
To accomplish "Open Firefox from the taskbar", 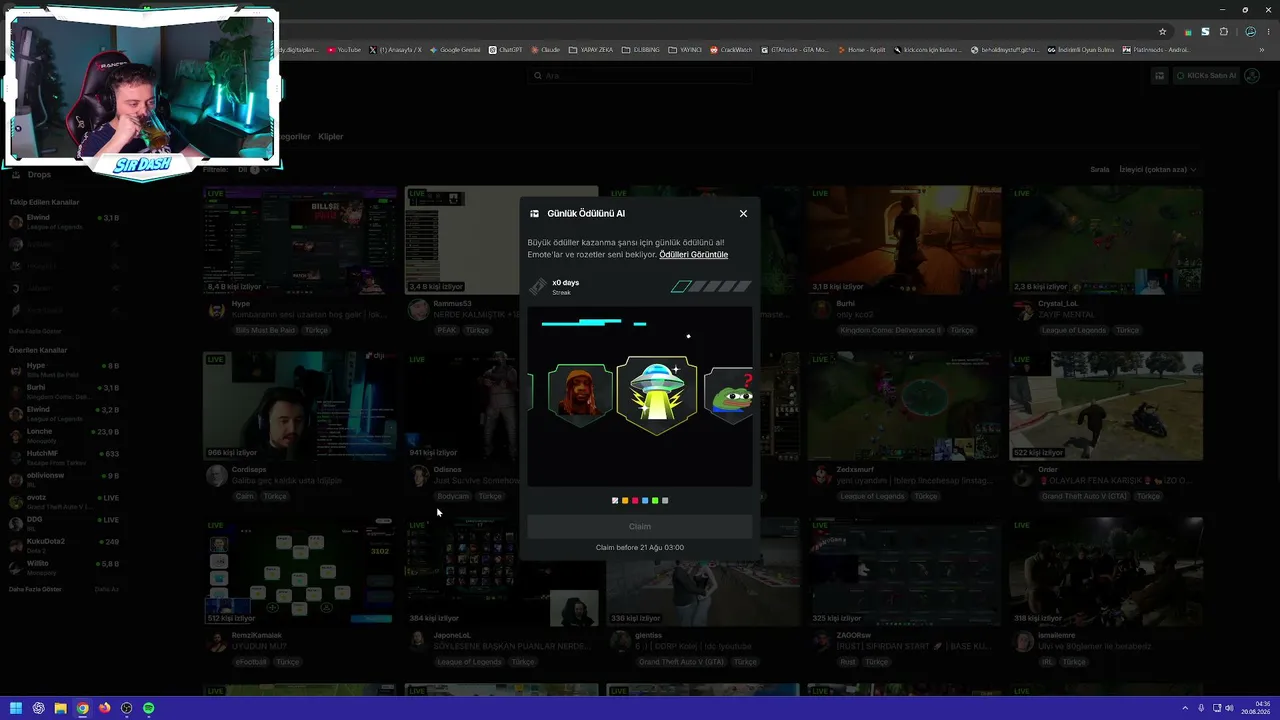I will [104, 708].
